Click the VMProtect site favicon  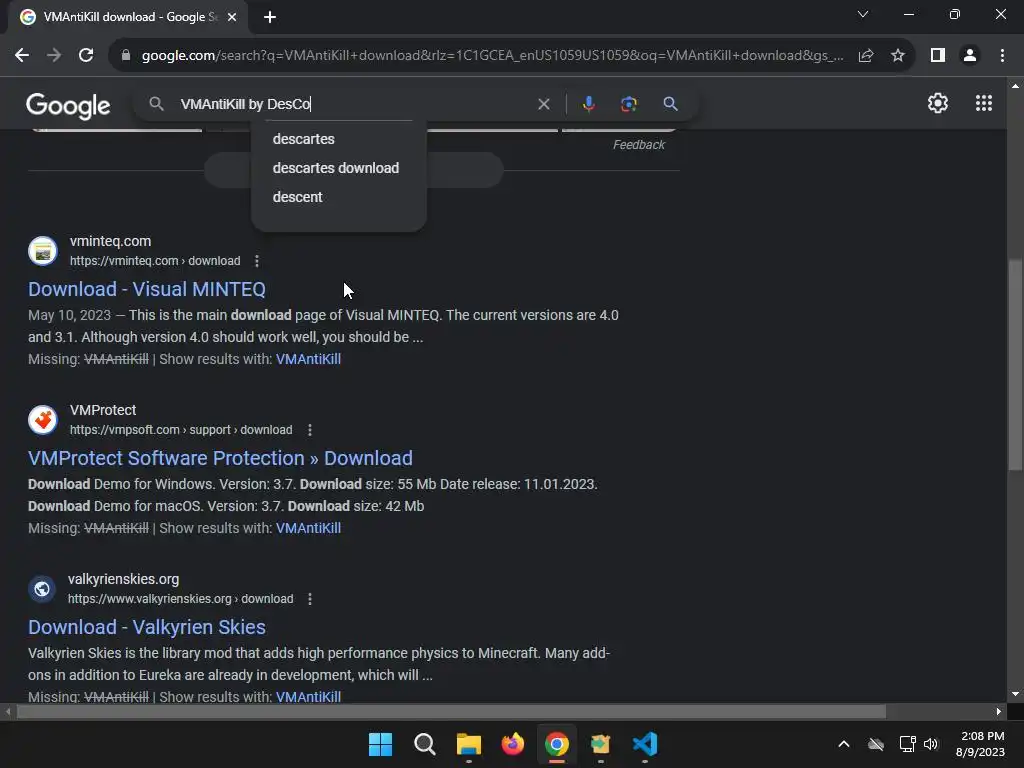[42, 420]
